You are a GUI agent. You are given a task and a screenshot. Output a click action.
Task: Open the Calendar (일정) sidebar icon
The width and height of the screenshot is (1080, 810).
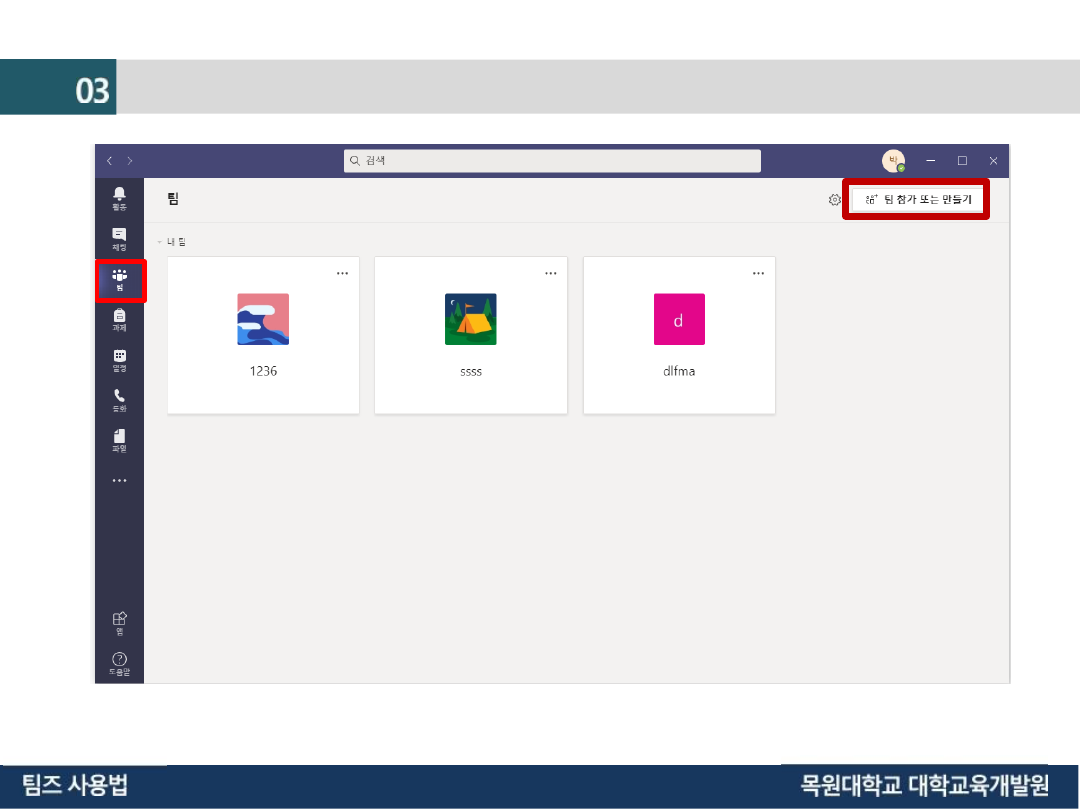point(119,359)
